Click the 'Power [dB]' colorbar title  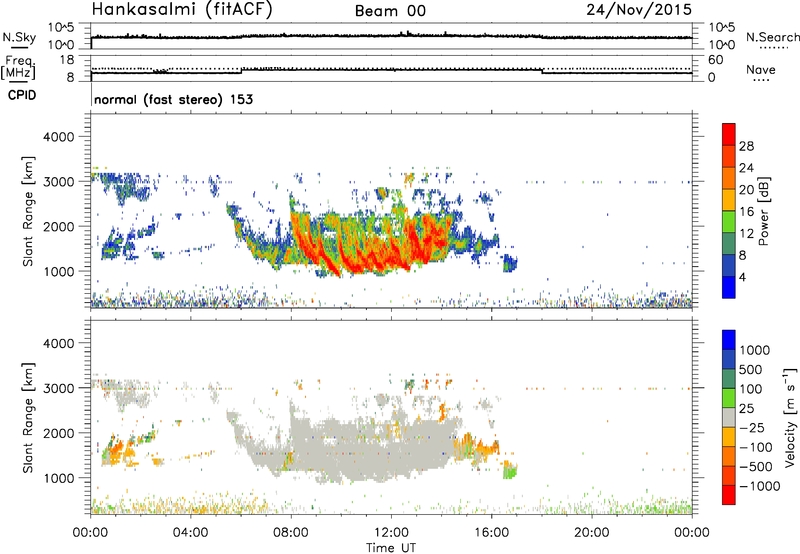(763, 211)
